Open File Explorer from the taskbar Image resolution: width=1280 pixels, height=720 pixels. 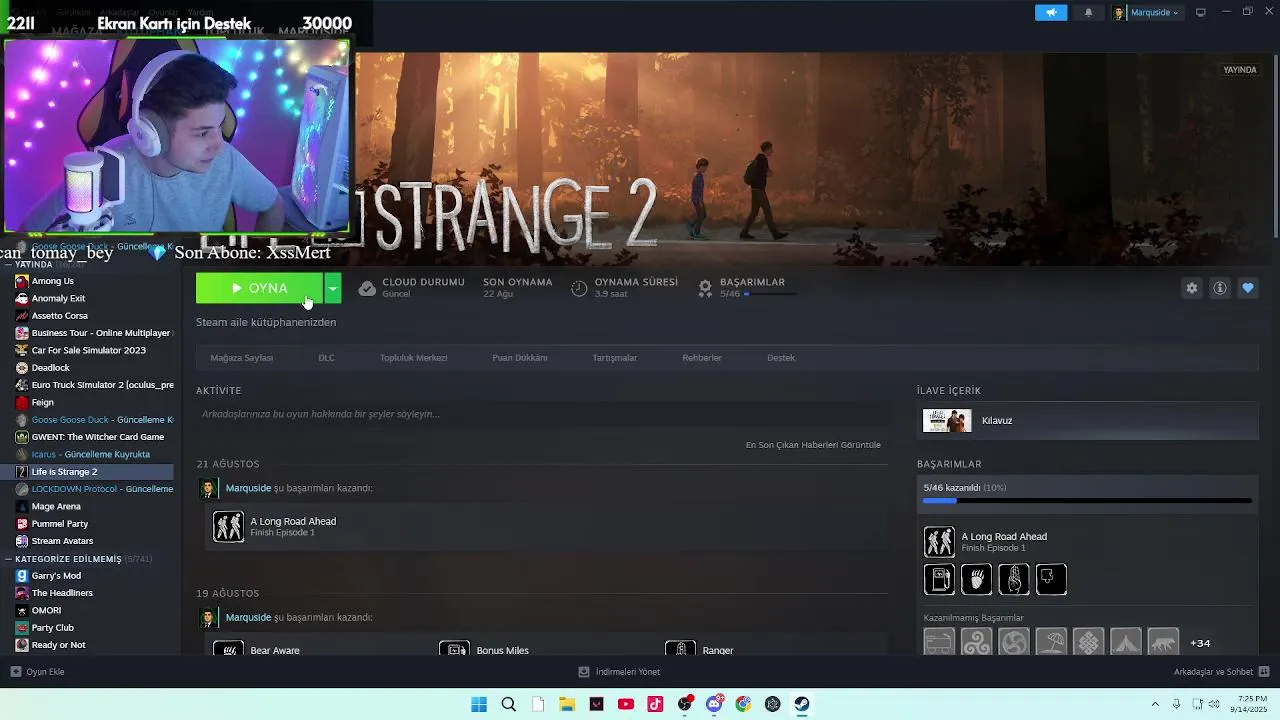(567, 704)
